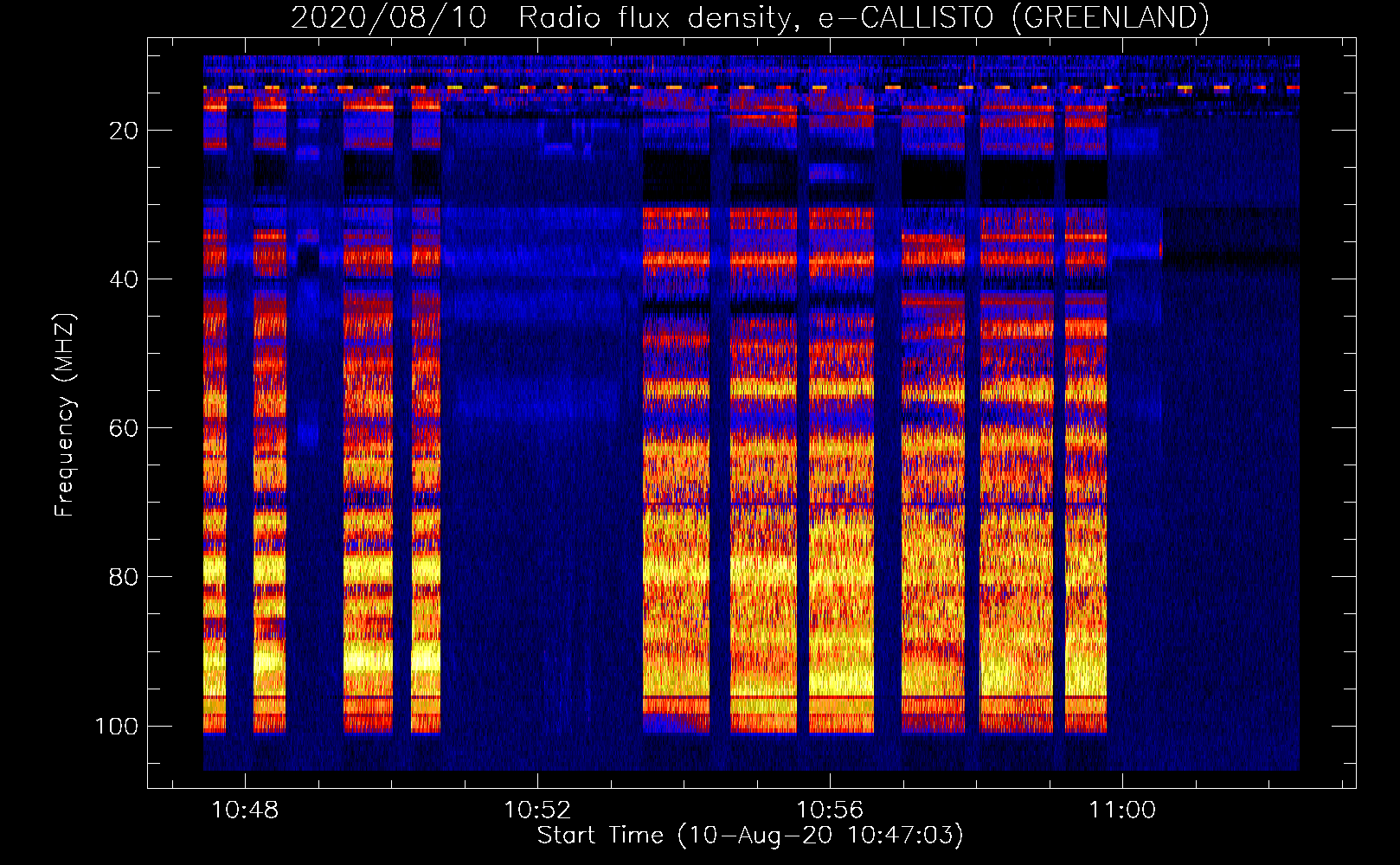Click the date "2020/08/10" in the title
The height and width of the screenshot is (865, 1400).
coord(389,17)
